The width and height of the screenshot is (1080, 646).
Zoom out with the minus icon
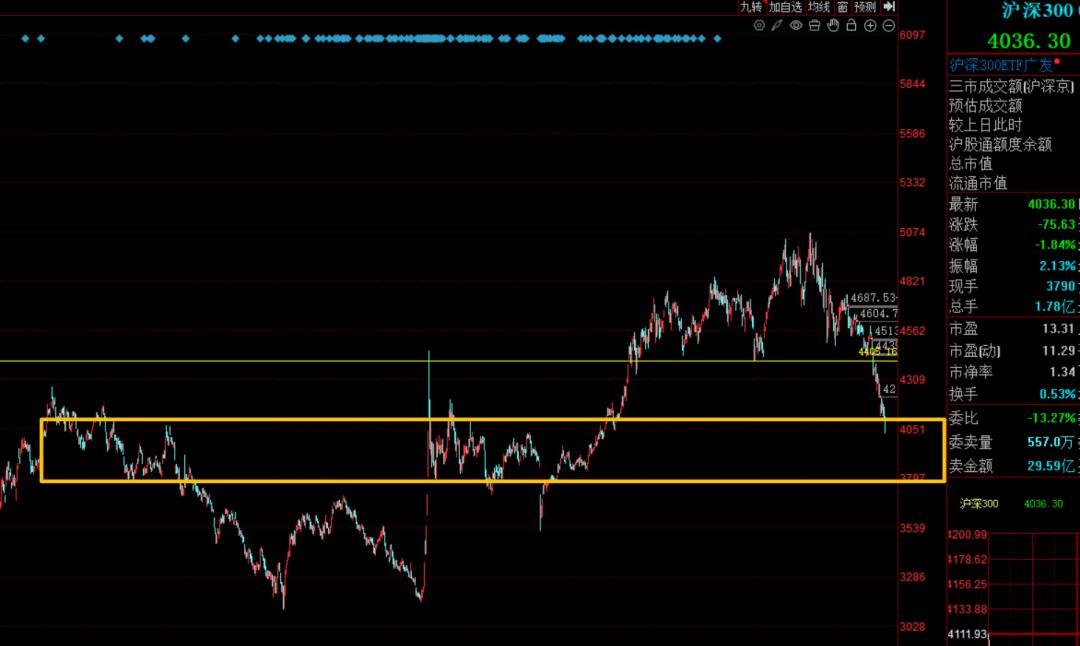(x=889, y=25)
